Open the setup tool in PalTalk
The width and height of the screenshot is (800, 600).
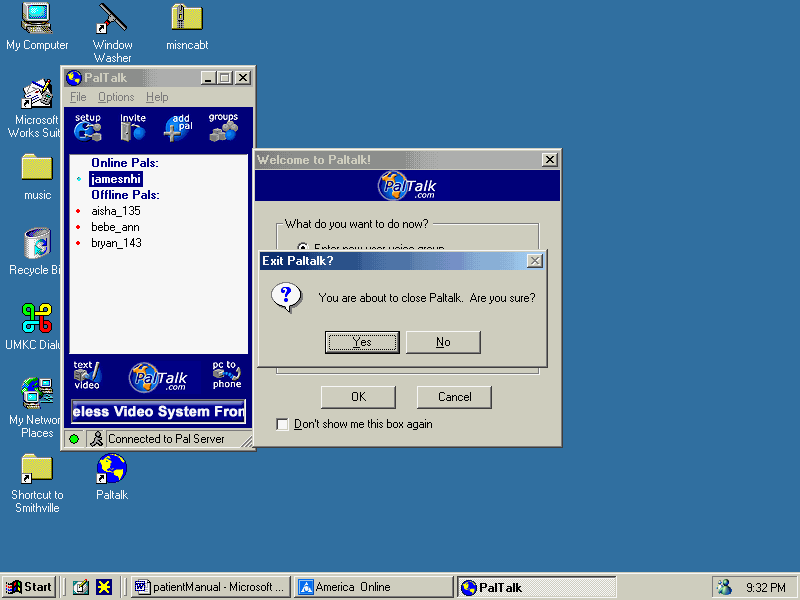pyautogui.click(x=88, y=127)
